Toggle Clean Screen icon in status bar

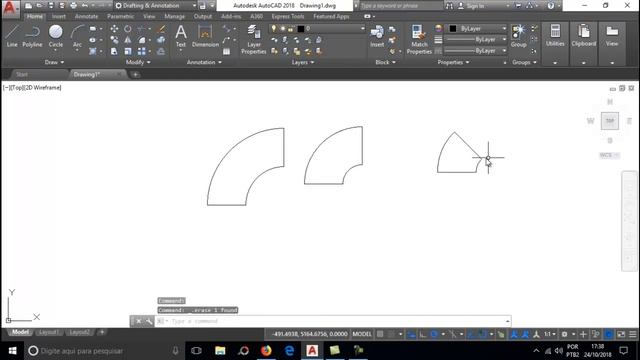click(x=621, y=334)
